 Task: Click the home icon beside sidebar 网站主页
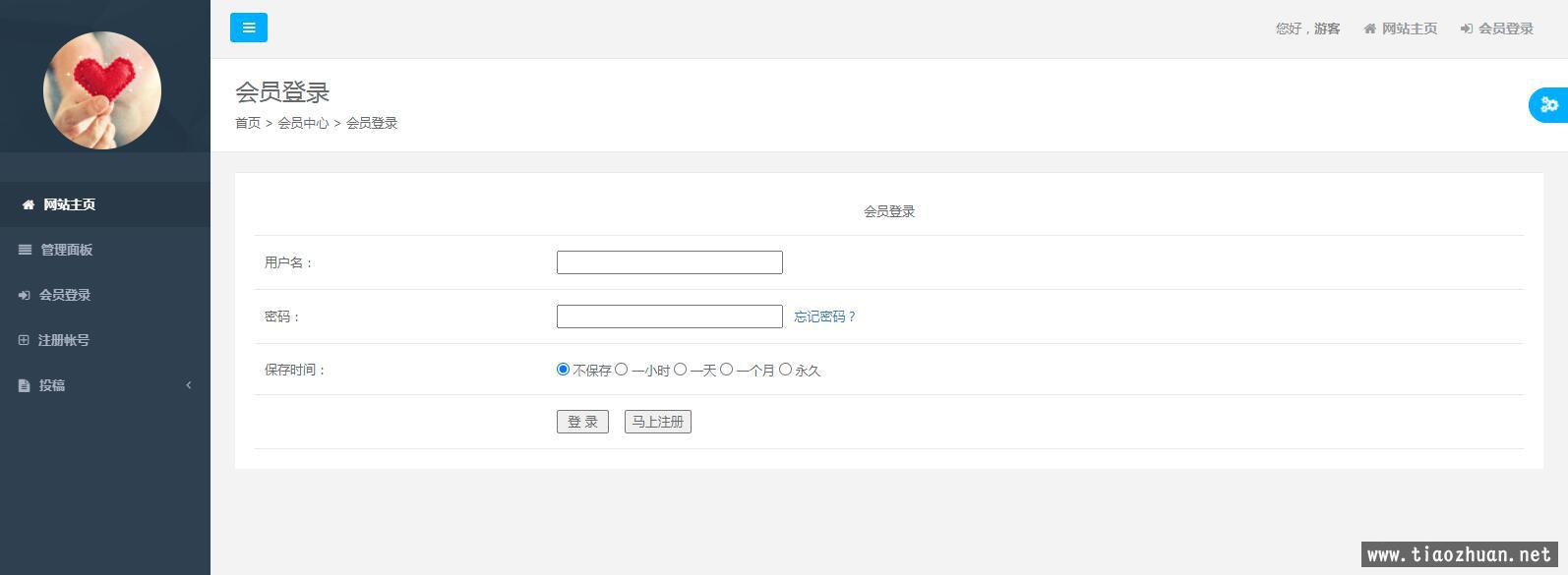coord(29,204)
